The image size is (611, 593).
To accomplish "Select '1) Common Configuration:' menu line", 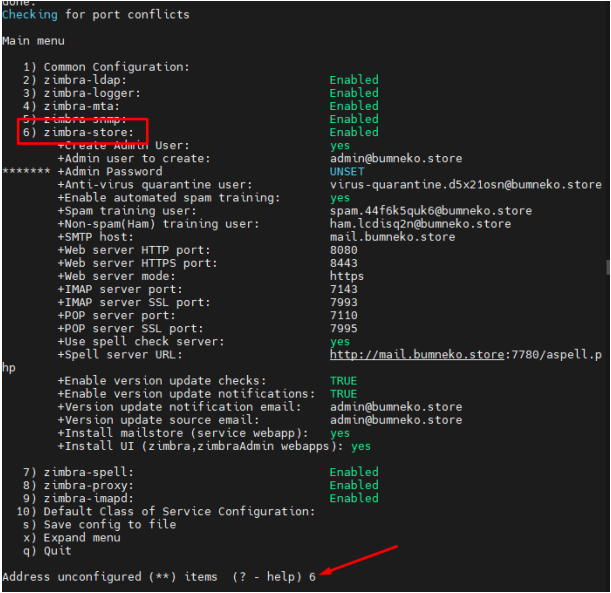I will (x=106, y=67).
